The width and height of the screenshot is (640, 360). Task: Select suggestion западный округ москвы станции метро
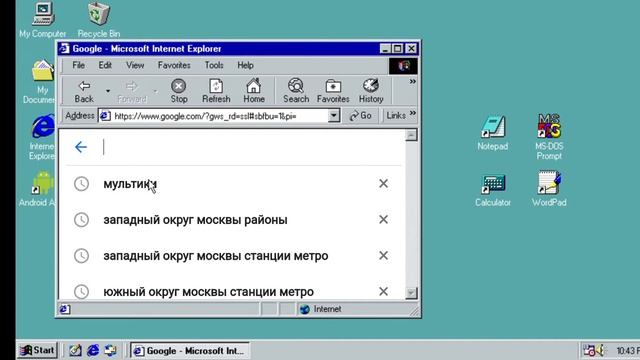[x=216, y=256]
